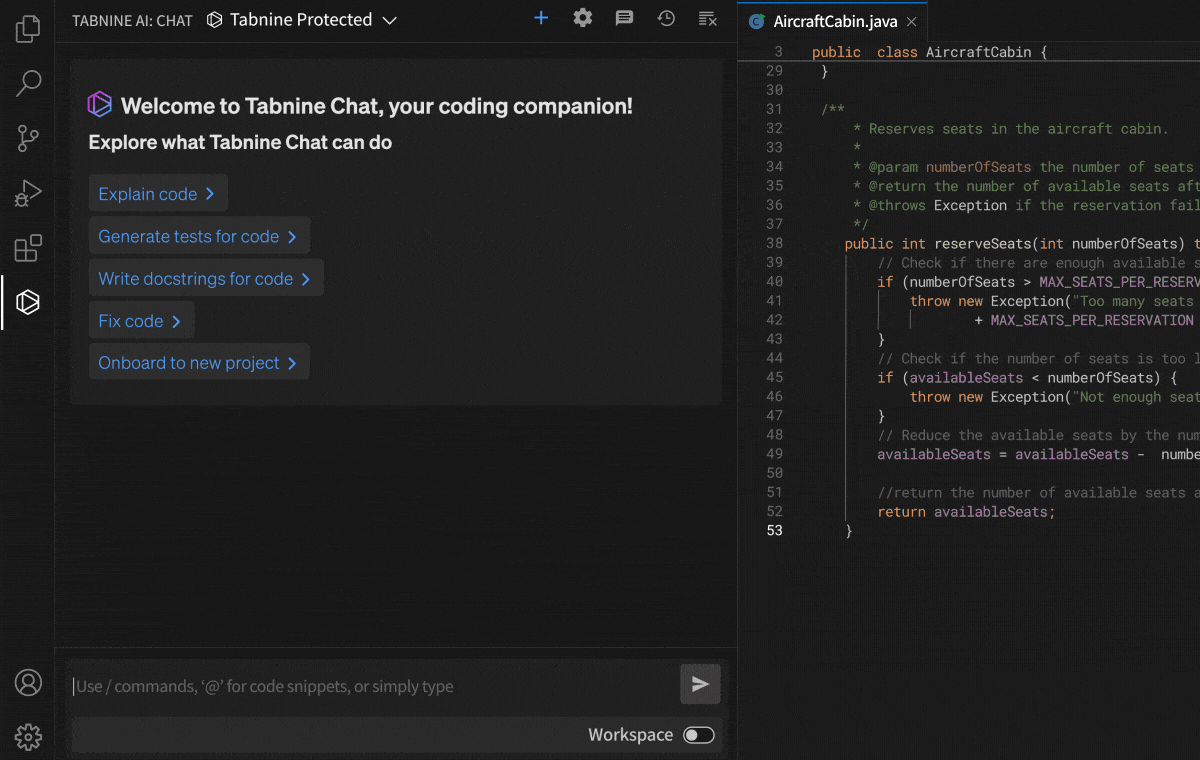Click the feedback speech bubble icon

tap(624, 18)
